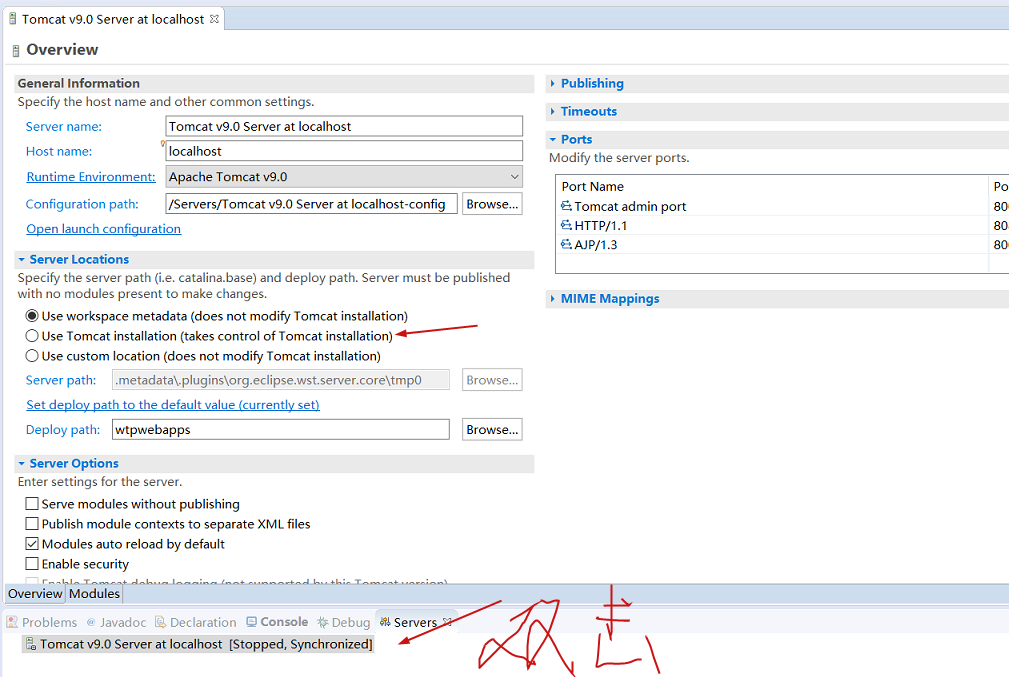This screenshot has height=677, width=1009.
Task: Collapse the Server Options section
Action: click(21, 463)
